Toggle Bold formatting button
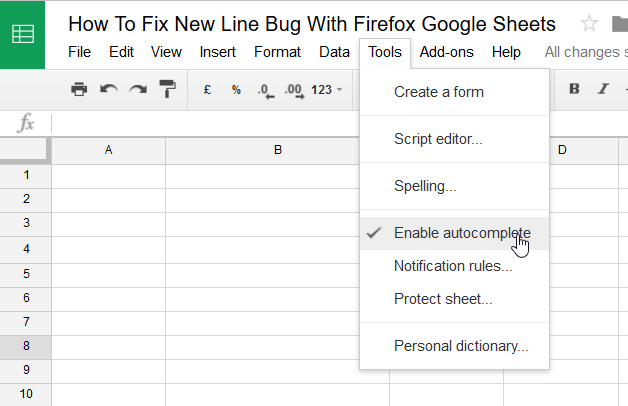628x406 pixels. pos(574,88)
